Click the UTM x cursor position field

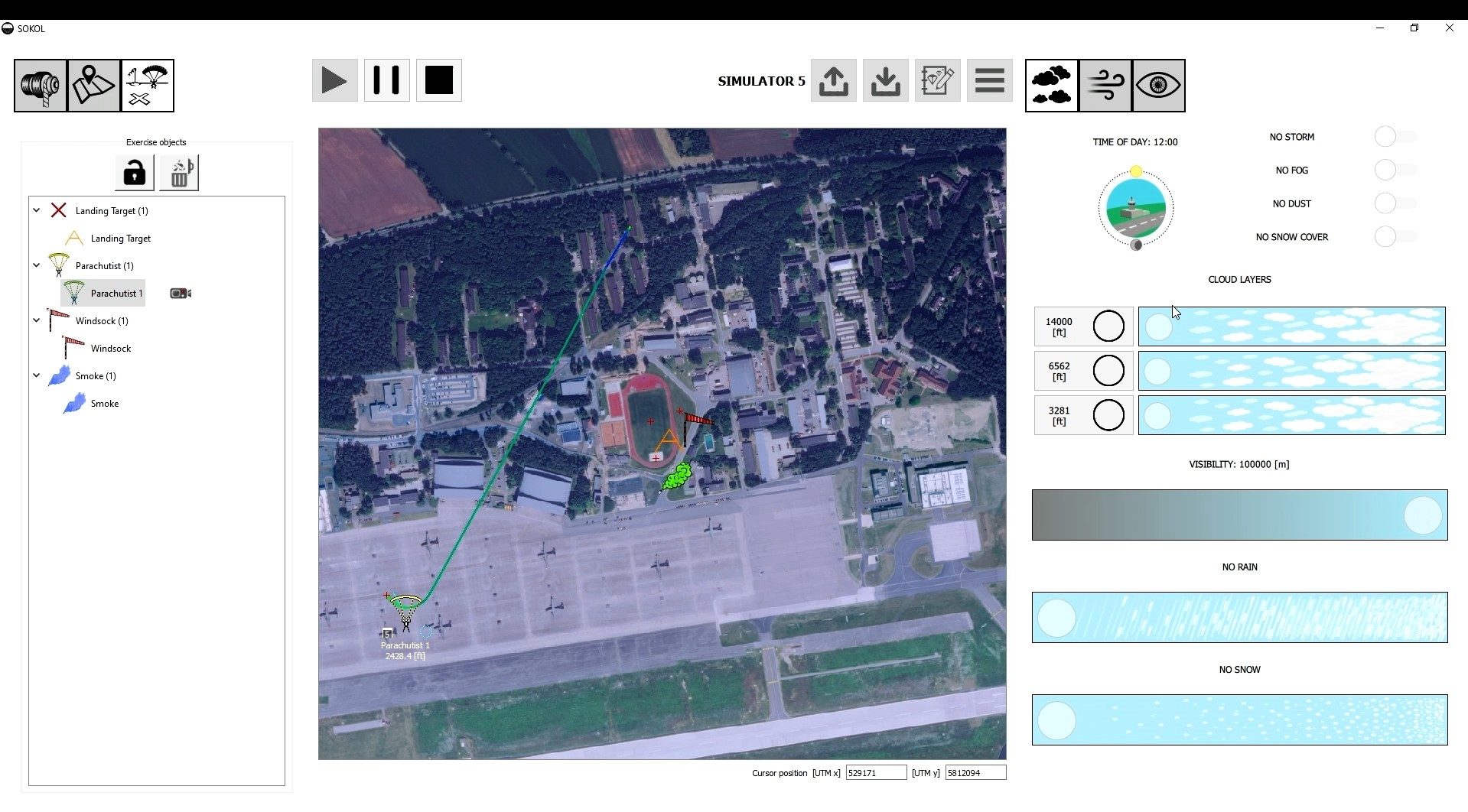point(876,772)
